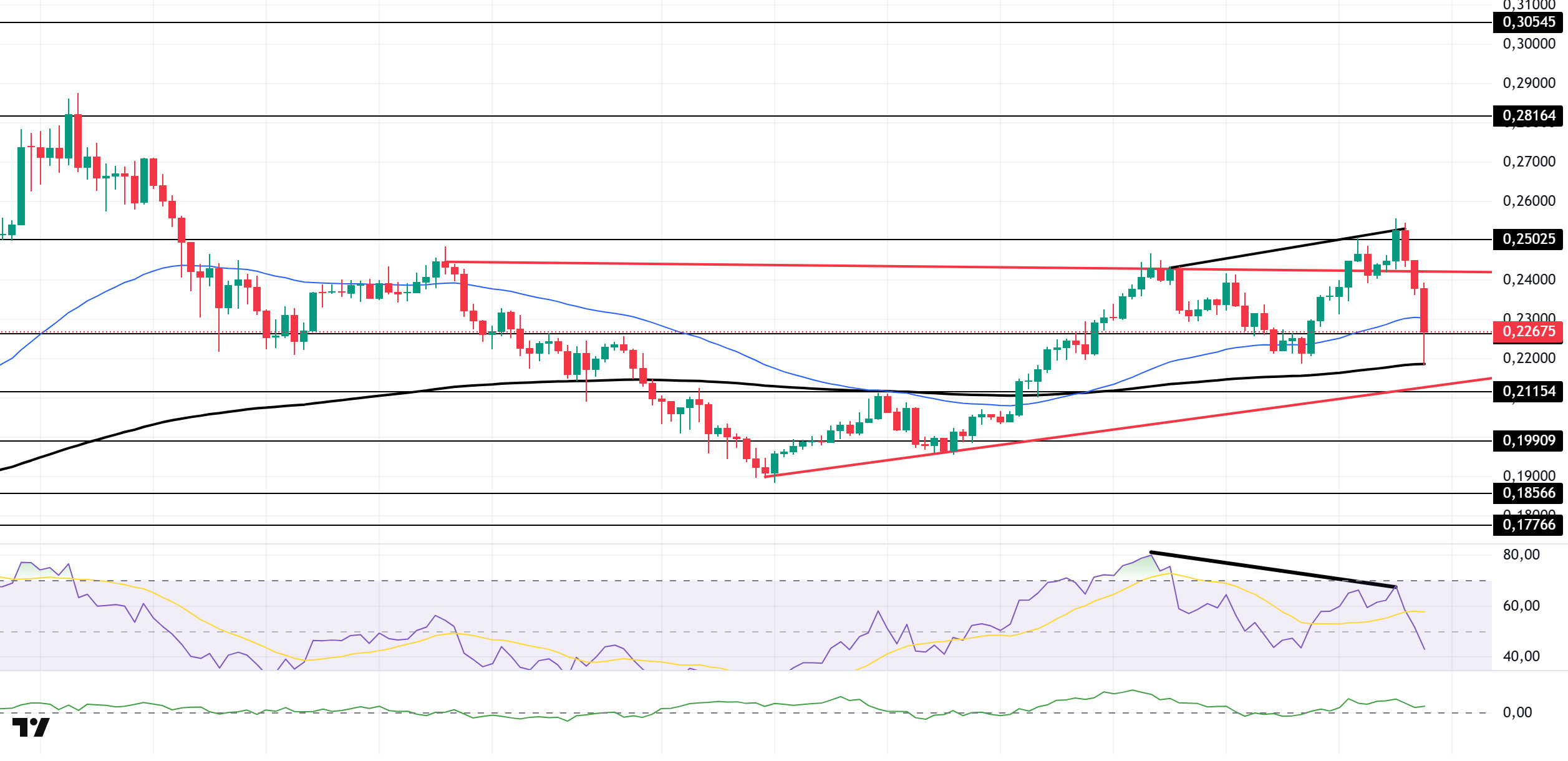The height and width of the screenshot is (761, 1568).
Task: Click the 0,00 oscillator scale label
Action: [1517, 713]
